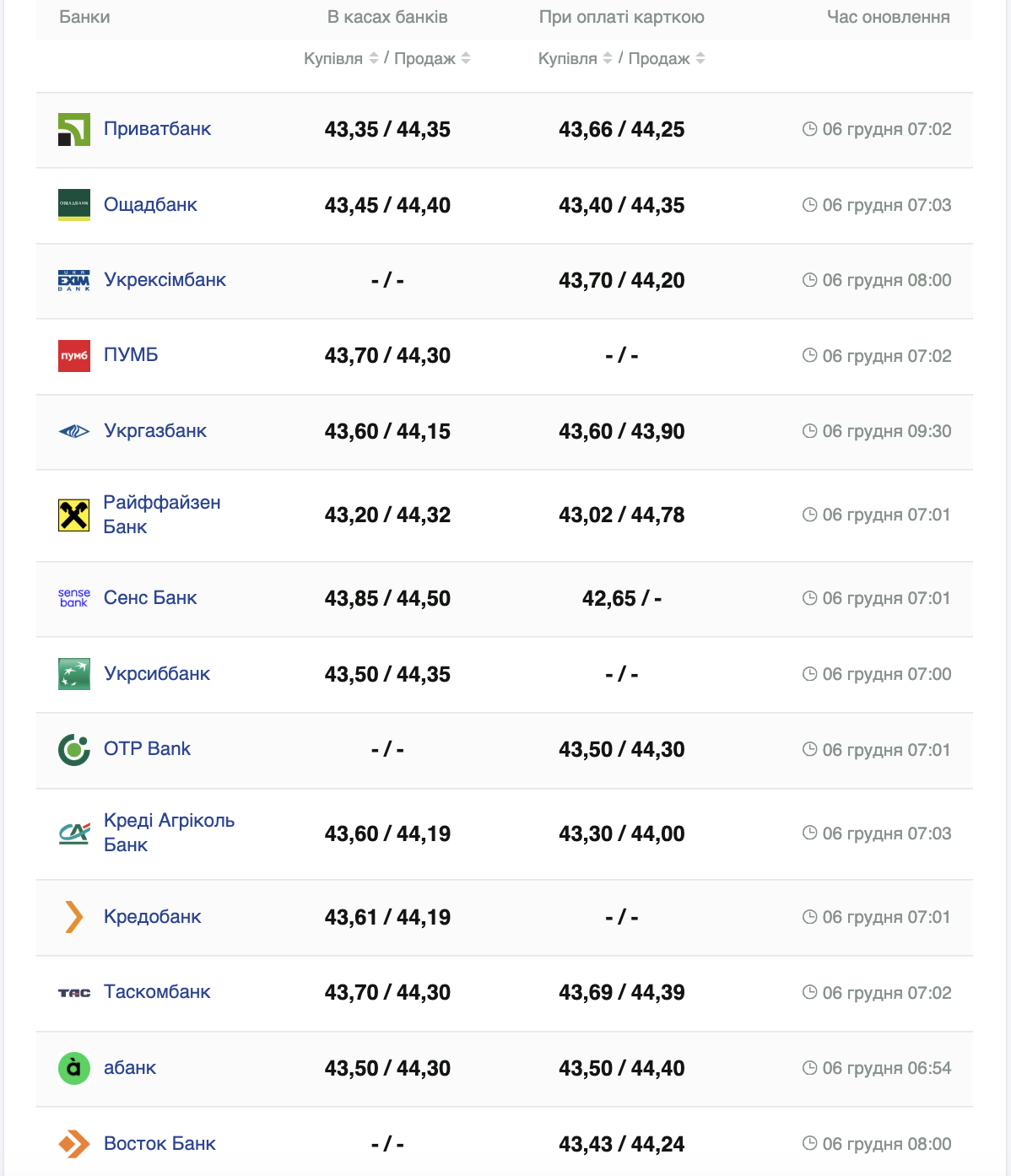Click the red ПУМБ logo icon

[x=74, y=356]
